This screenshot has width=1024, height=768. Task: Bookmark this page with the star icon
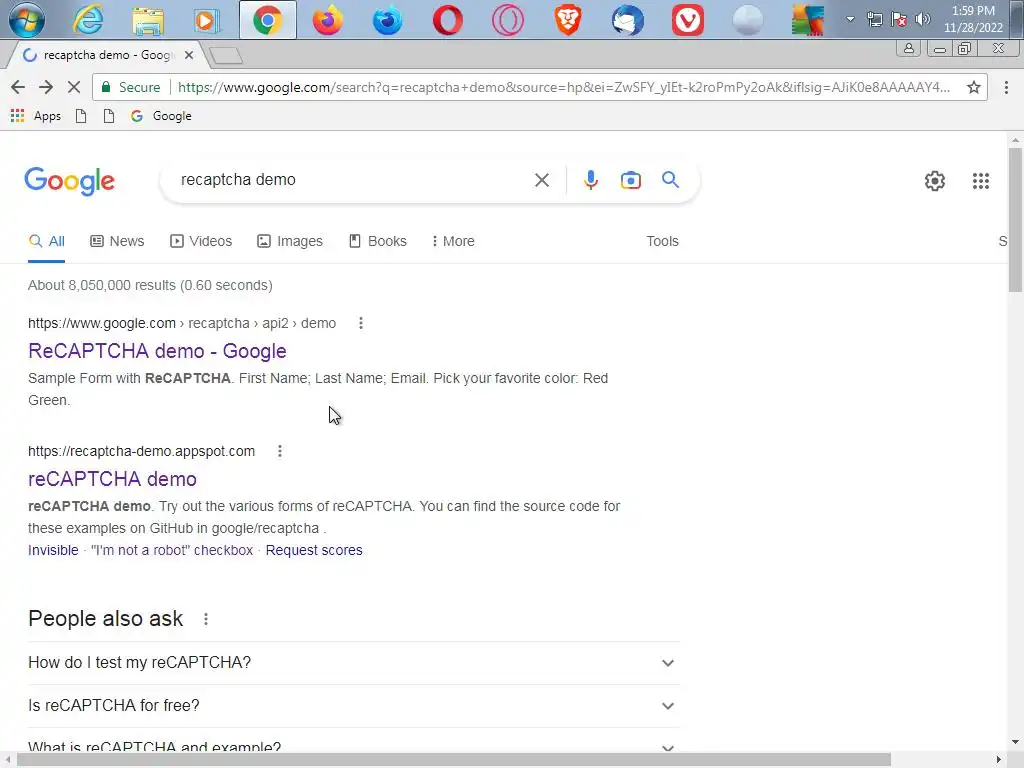pyautogui.click(x=974, y=87)
